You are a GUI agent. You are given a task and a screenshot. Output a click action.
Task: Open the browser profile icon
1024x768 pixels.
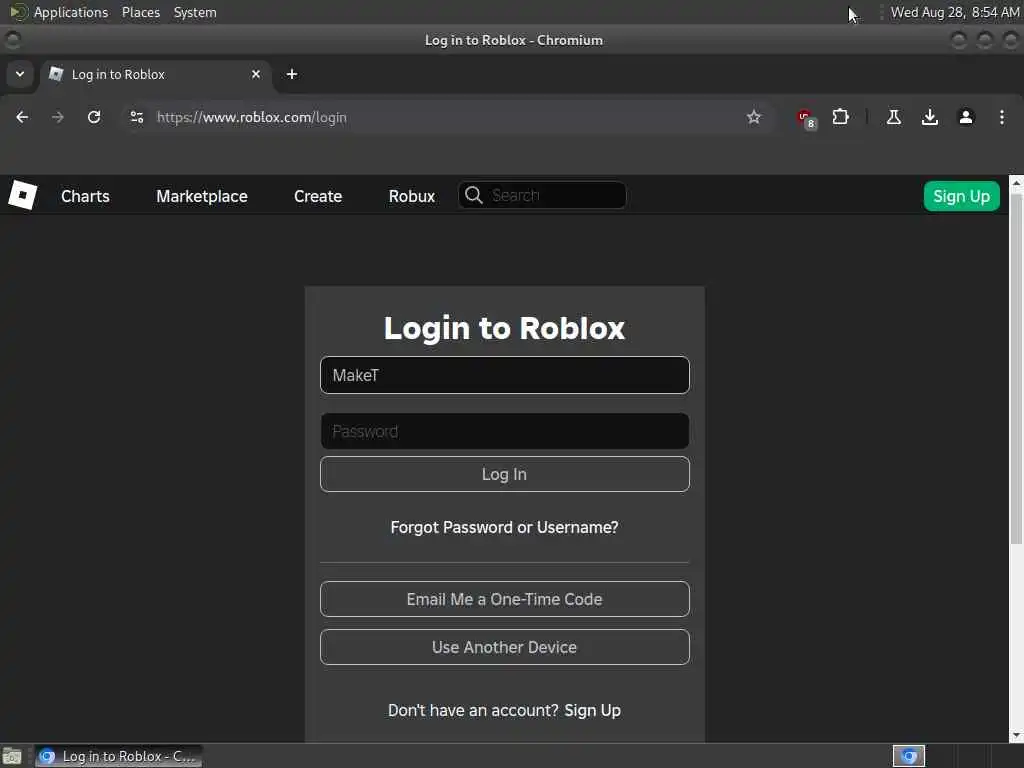966,117
